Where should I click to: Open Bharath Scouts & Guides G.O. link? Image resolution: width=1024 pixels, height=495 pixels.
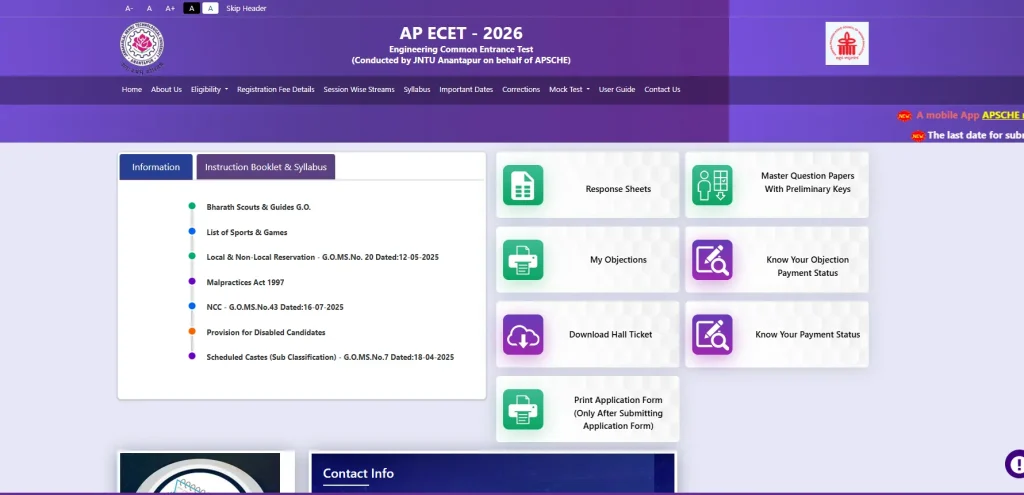point(259,207)
